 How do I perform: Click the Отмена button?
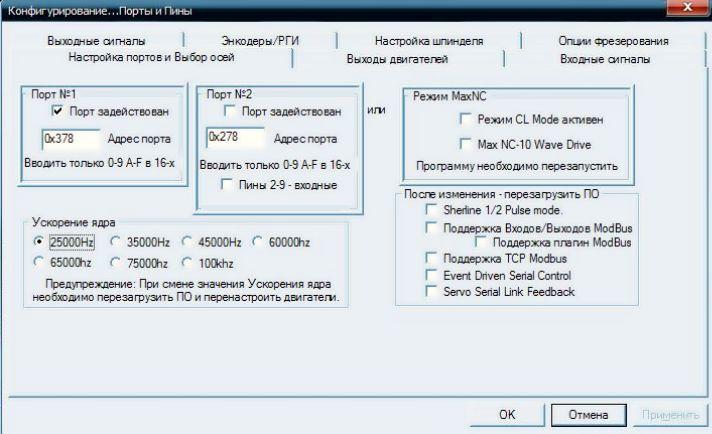click(588, 414)
